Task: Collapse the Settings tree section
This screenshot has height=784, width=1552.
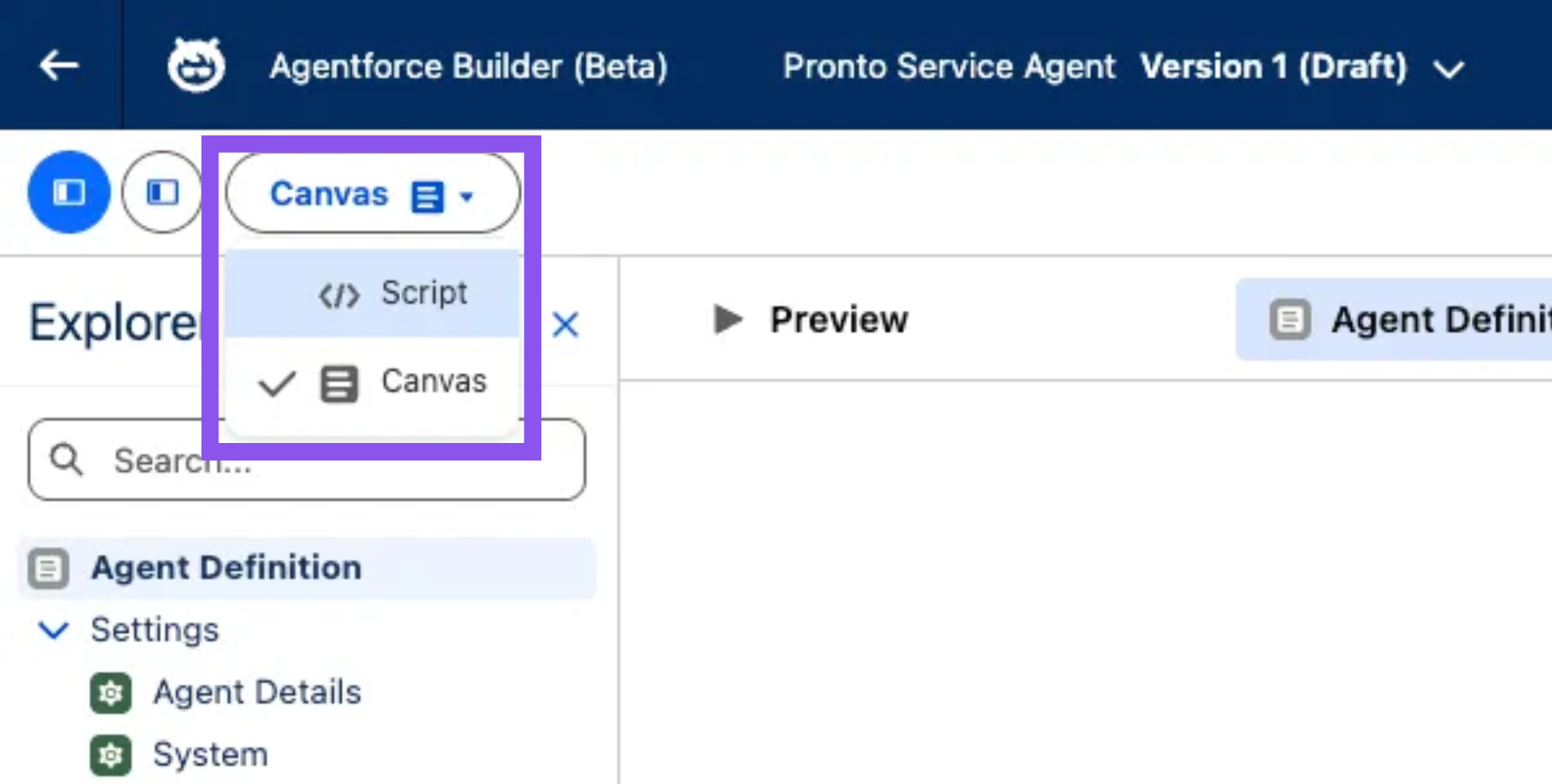Action: point(54,629)
